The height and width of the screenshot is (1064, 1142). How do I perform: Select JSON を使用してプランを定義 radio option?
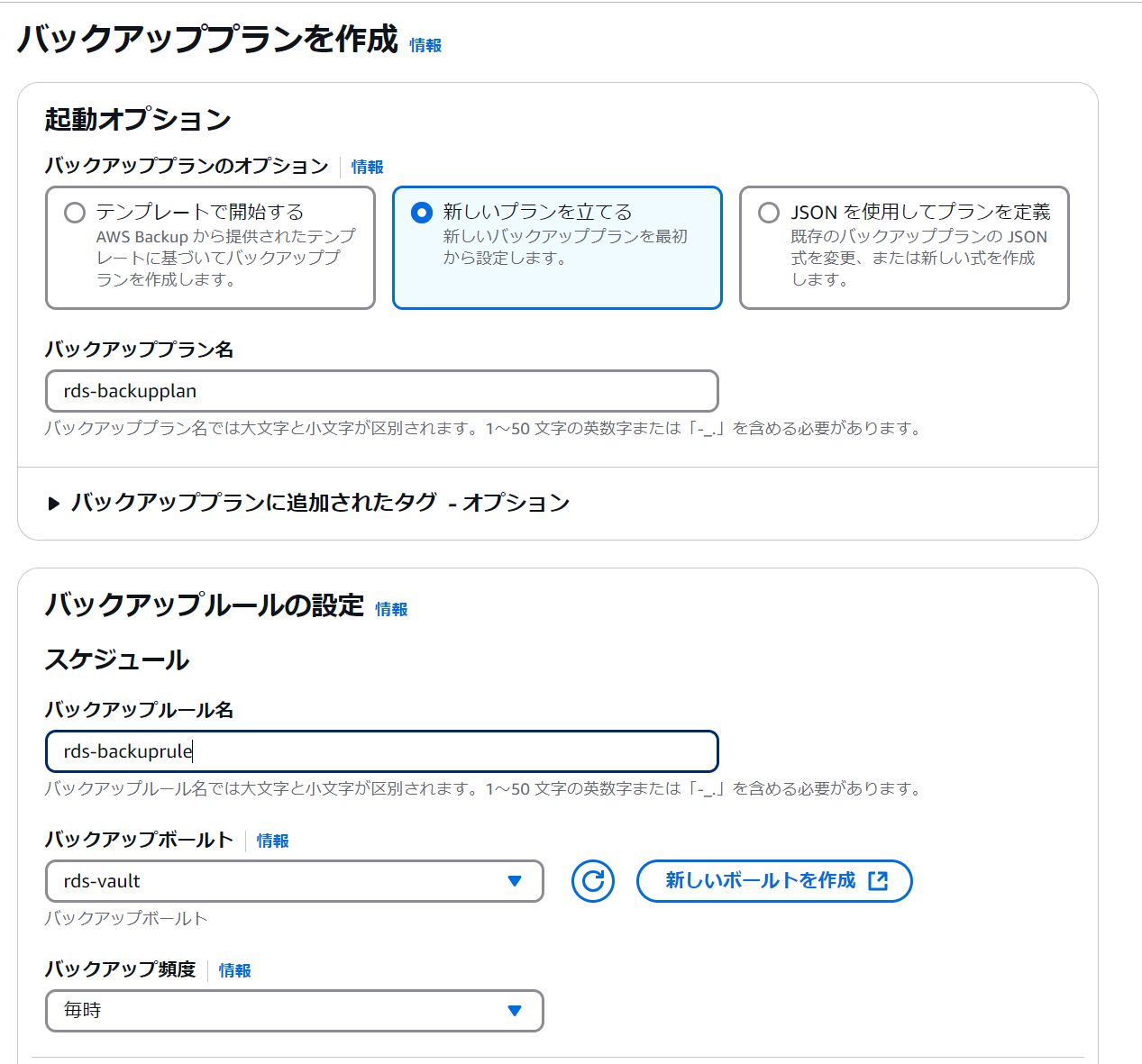pos(768,213)
